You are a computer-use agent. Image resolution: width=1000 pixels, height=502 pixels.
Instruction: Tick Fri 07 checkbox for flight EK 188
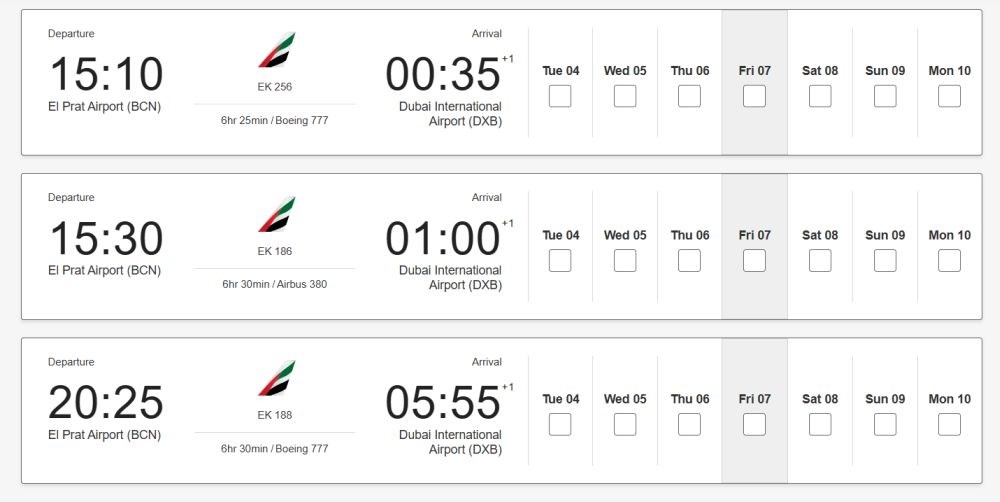pyautogui.click(x=754, y=424)
